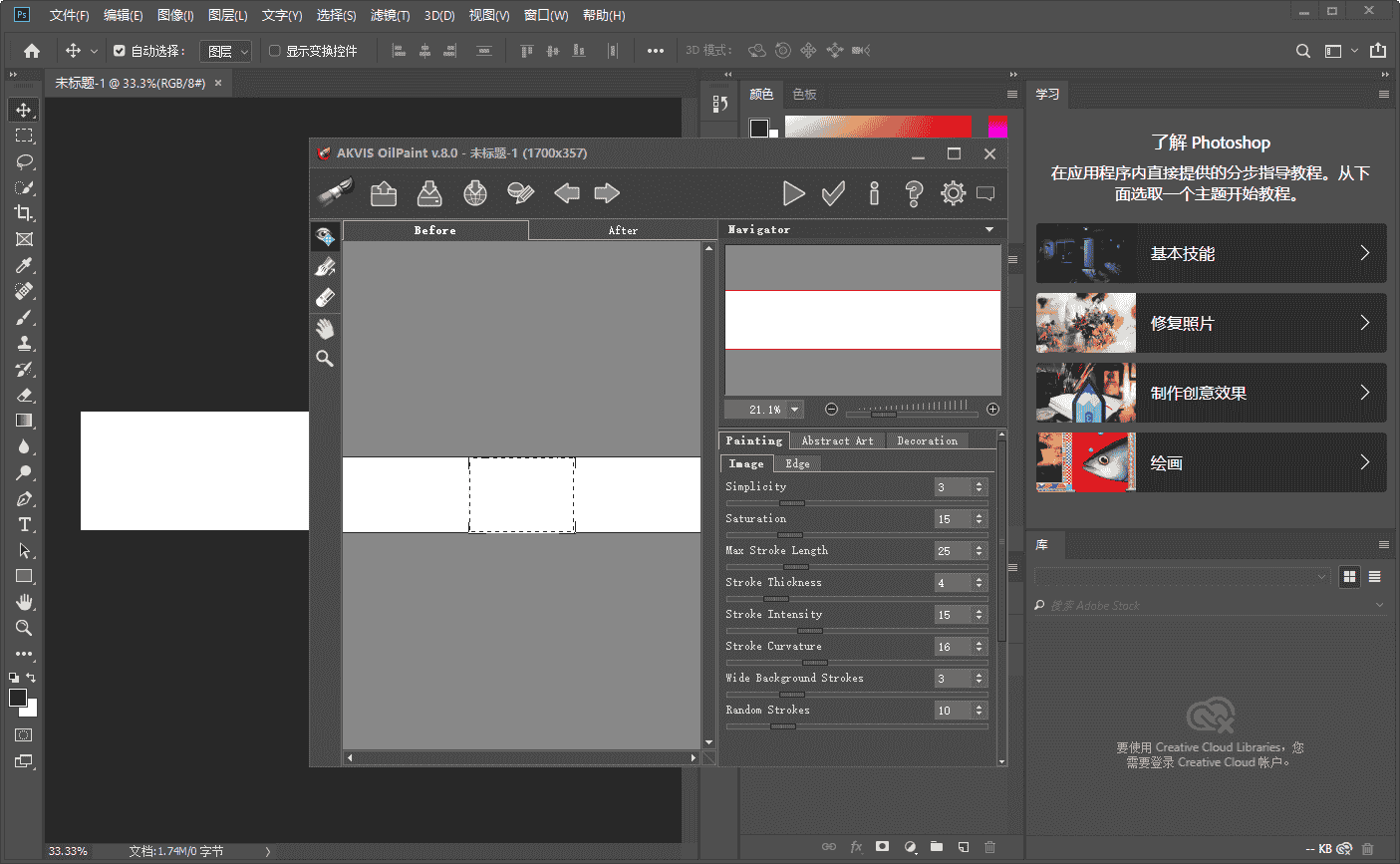The width and height of the screenshot is (1400, 864).
Task: Open the 修复照片 tutorial
Action: click(1211, 323)
